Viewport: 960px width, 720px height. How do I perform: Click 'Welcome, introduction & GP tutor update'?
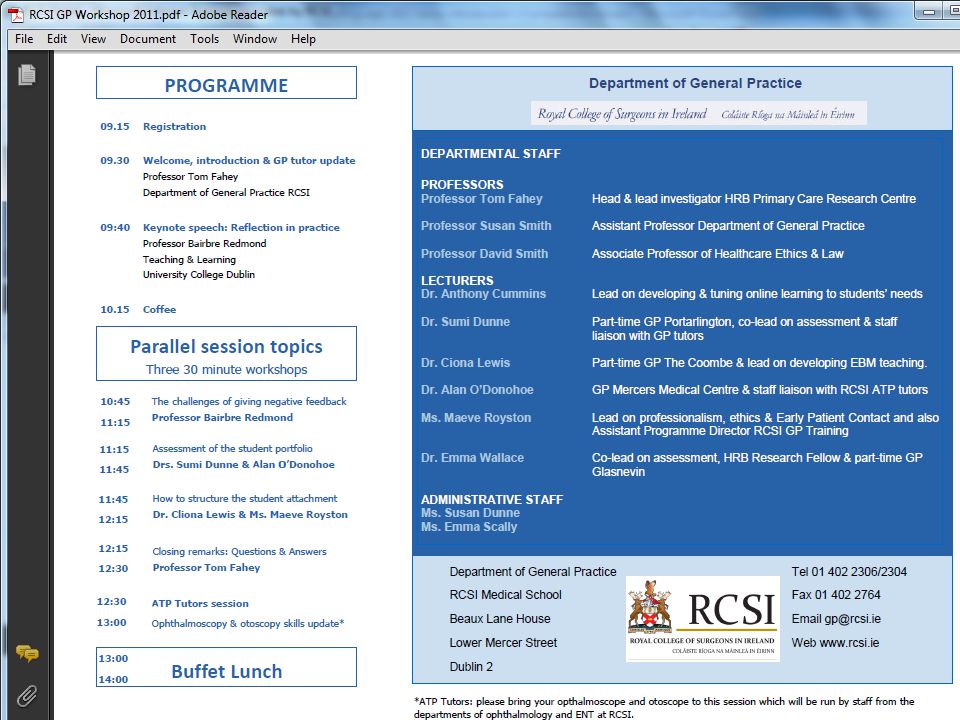coord(249,160)
